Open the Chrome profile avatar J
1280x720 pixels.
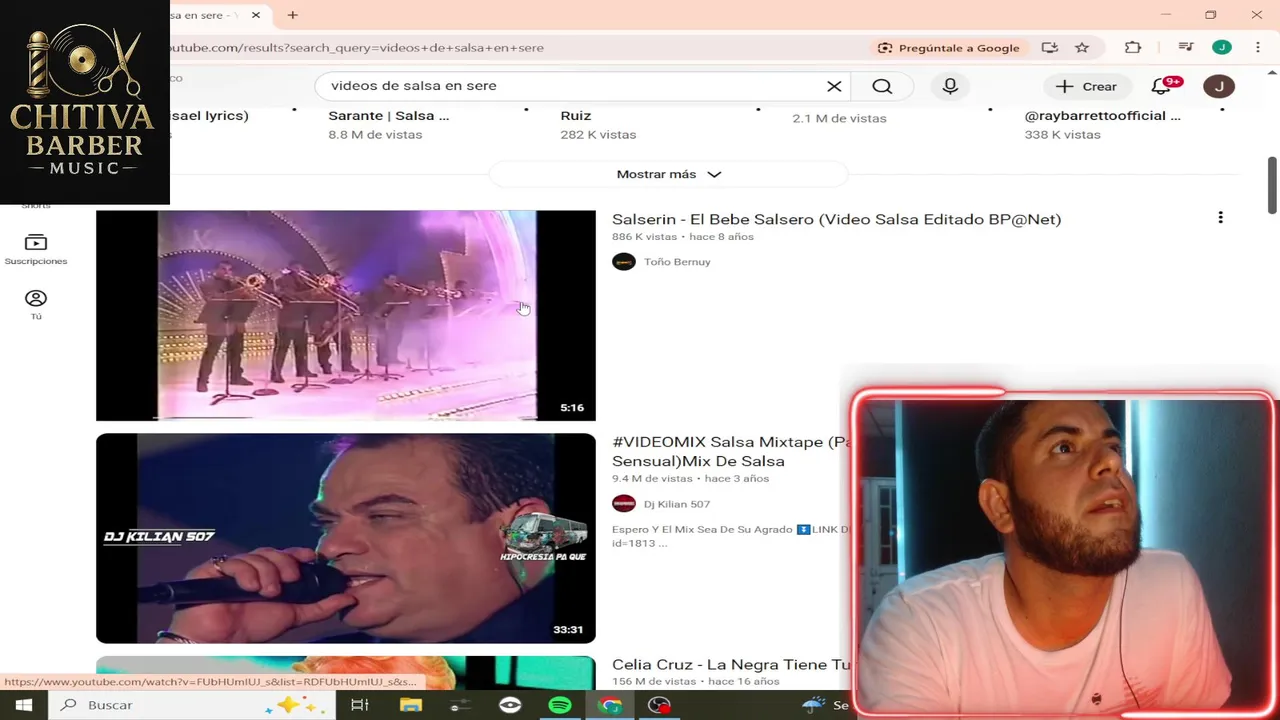(x=1222, y=47)
